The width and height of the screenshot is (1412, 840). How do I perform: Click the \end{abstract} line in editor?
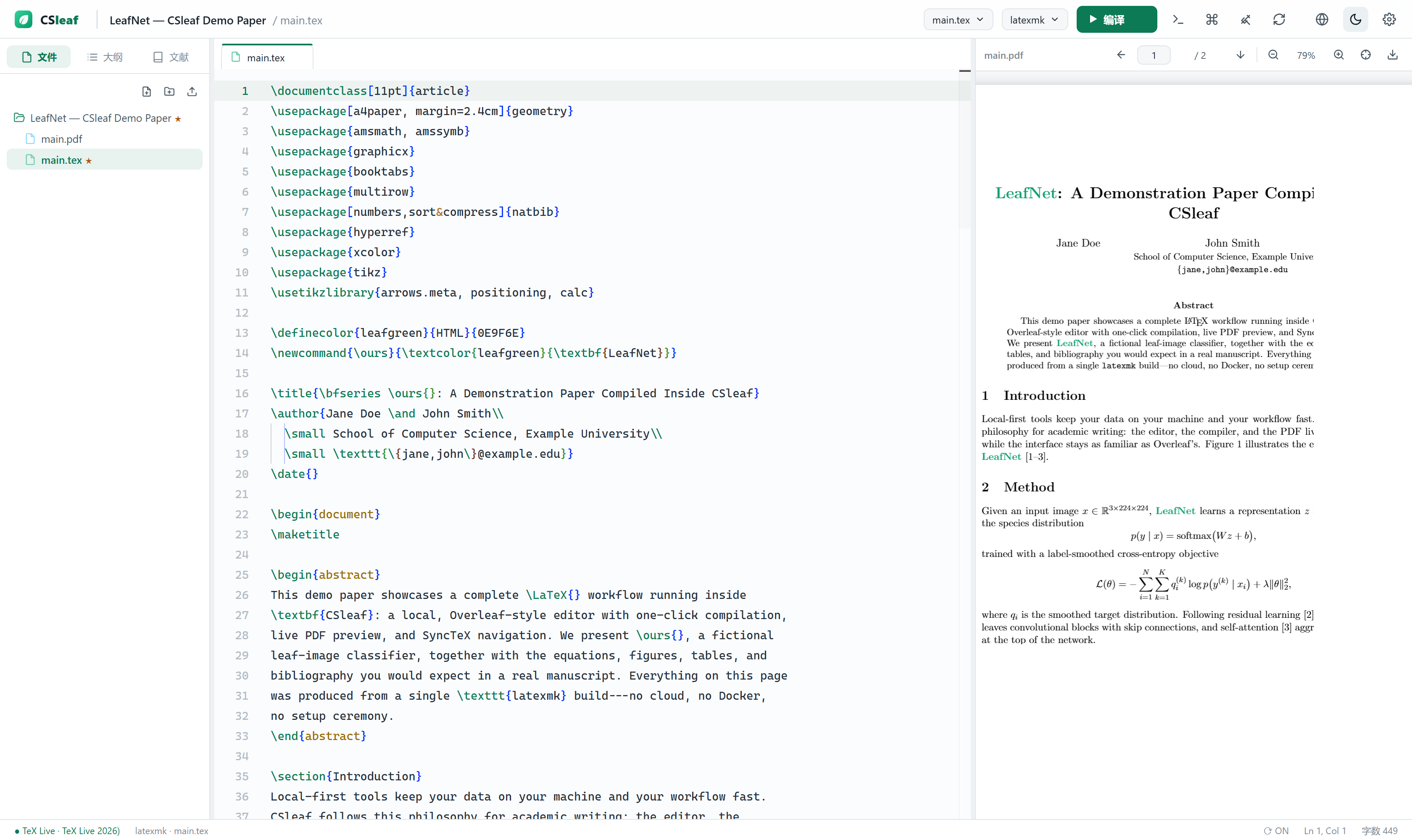click(319, 736)
